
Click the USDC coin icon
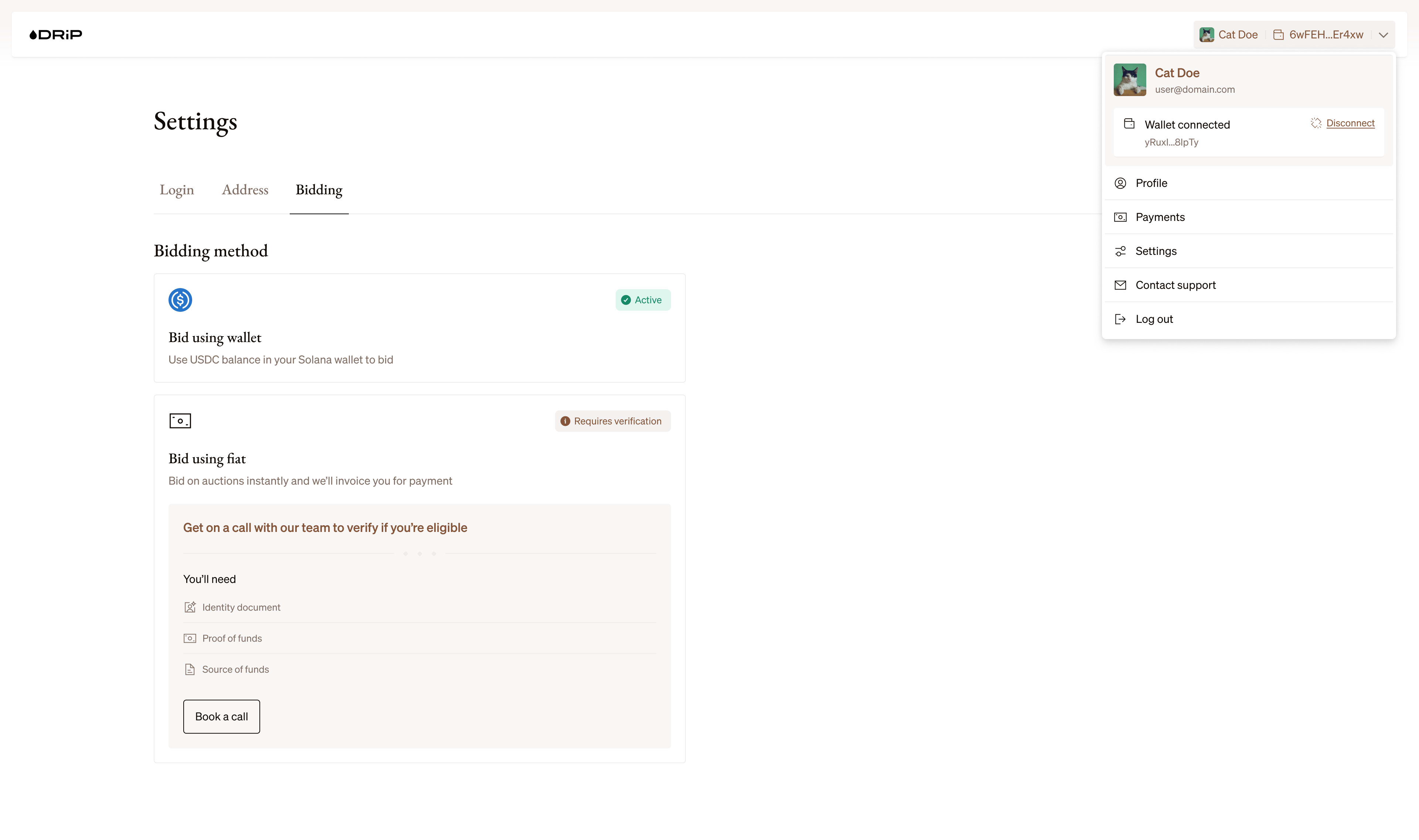coord(180,300)
